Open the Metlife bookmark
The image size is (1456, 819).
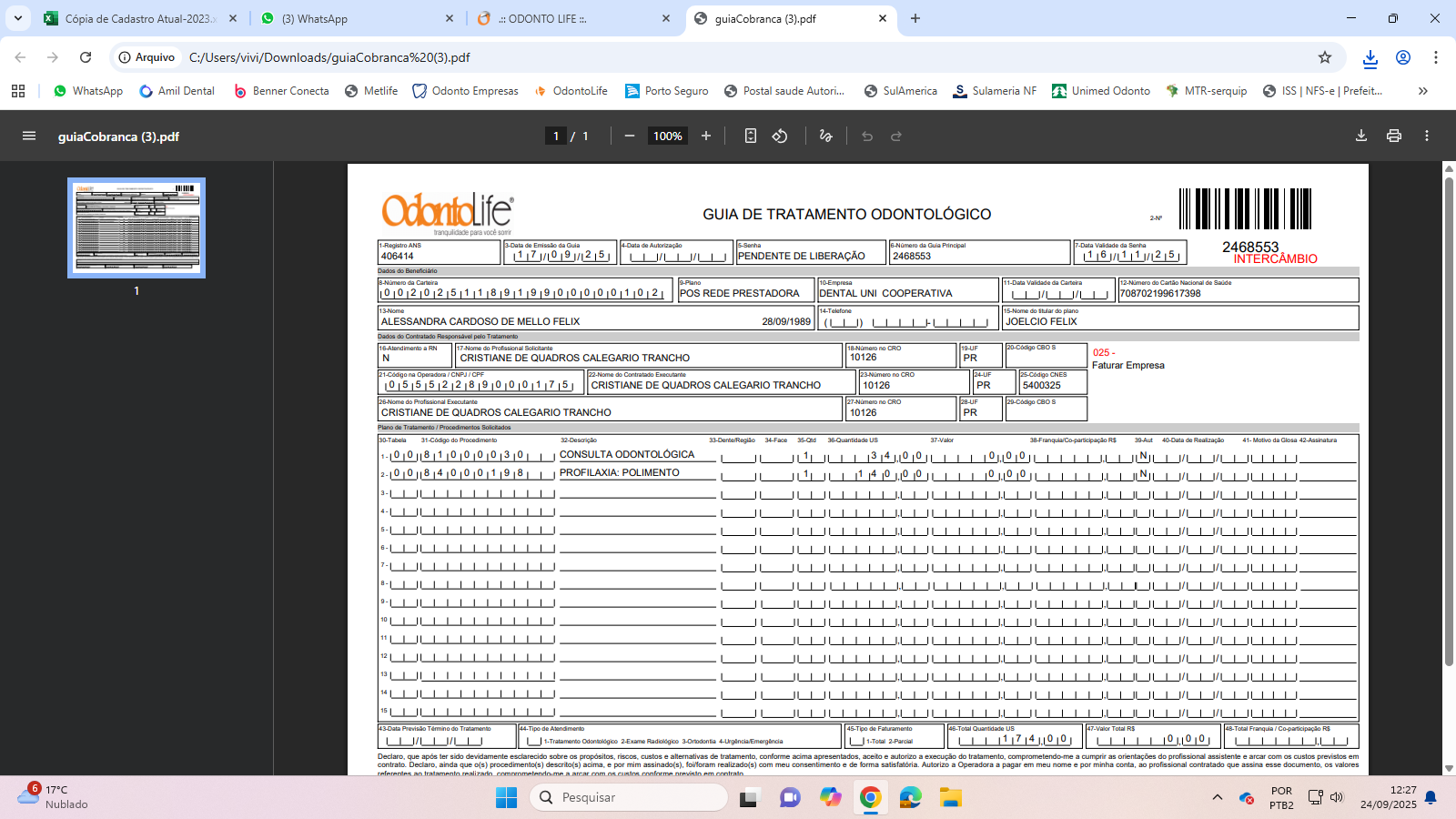click(x=371, y=91)
